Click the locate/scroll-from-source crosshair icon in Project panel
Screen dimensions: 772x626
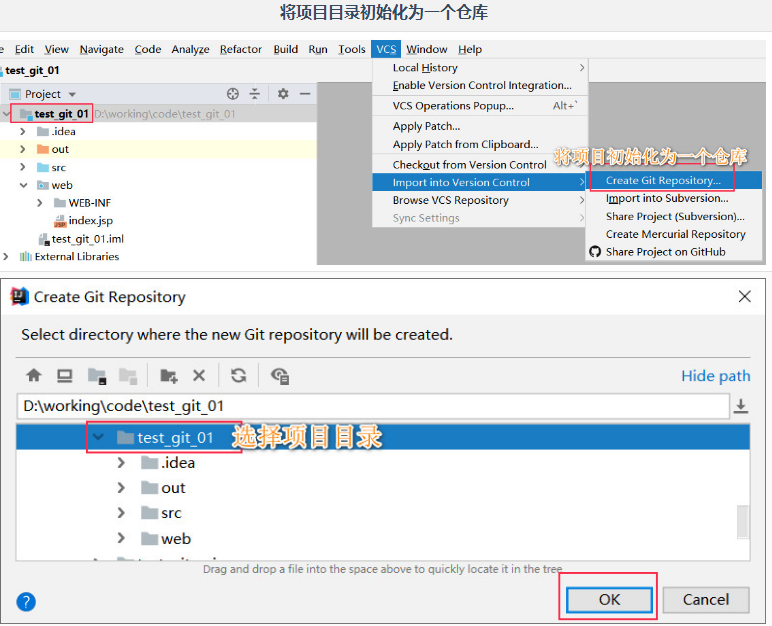pos(233,94)
